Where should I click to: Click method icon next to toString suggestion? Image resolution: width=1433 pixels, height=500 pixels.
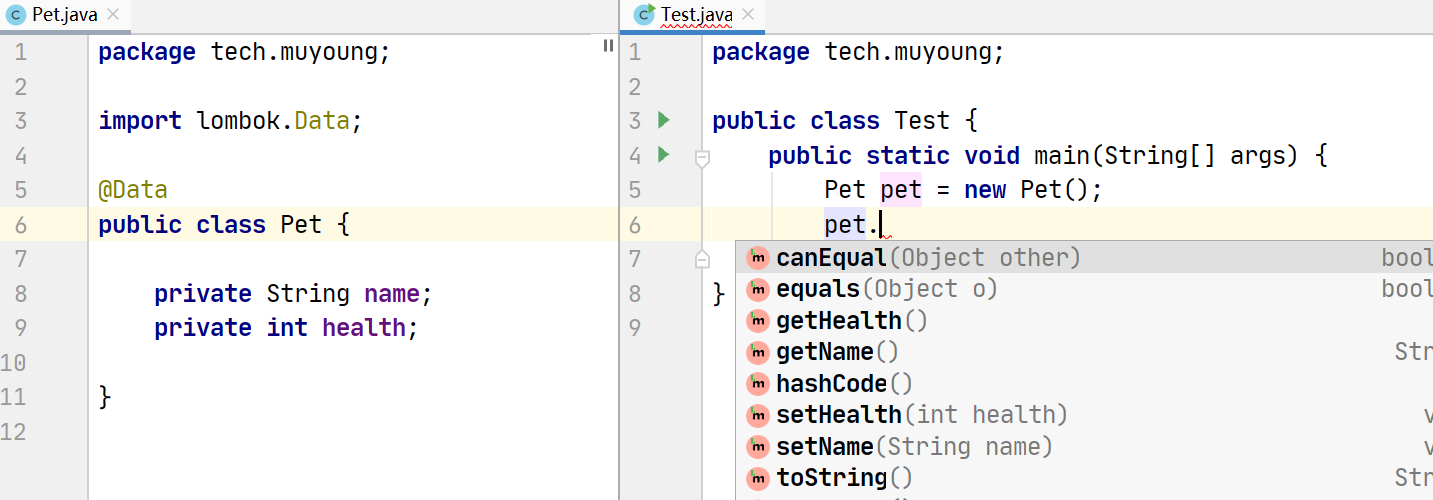(x=759, y=478)
